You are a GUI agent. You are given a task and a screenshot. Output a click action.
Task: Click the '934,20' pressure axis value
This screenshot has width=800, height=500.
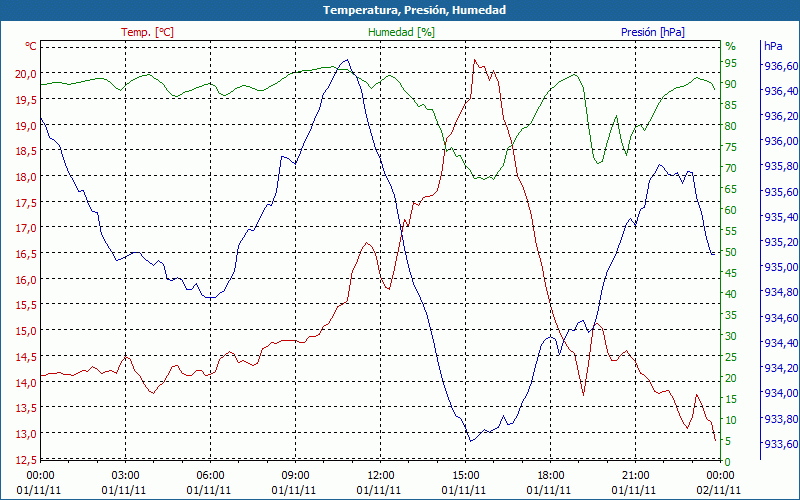click(x=781, y=368)
